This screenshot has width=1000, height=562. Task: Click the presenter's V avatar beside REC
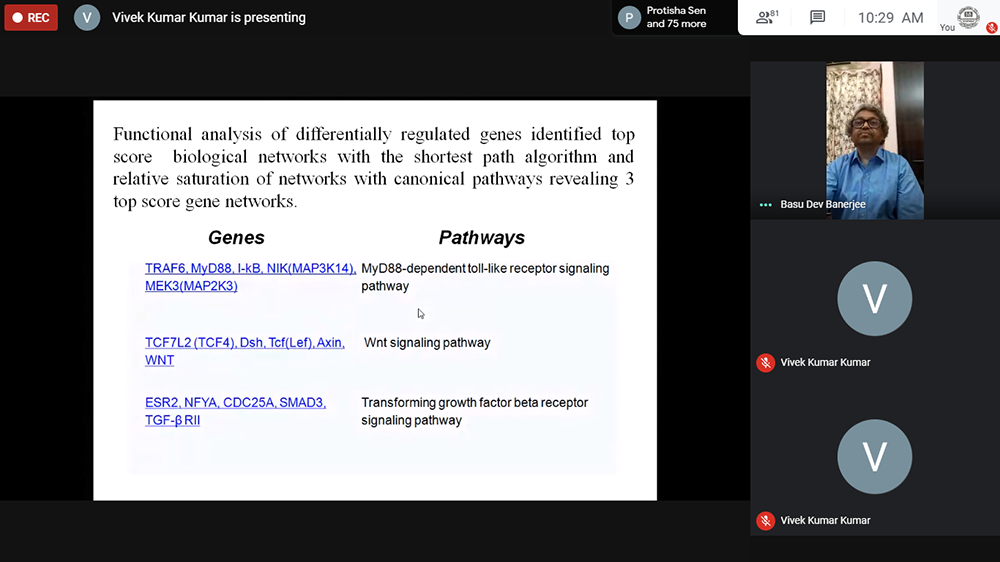pyautogui.click(x=87, y=17)
